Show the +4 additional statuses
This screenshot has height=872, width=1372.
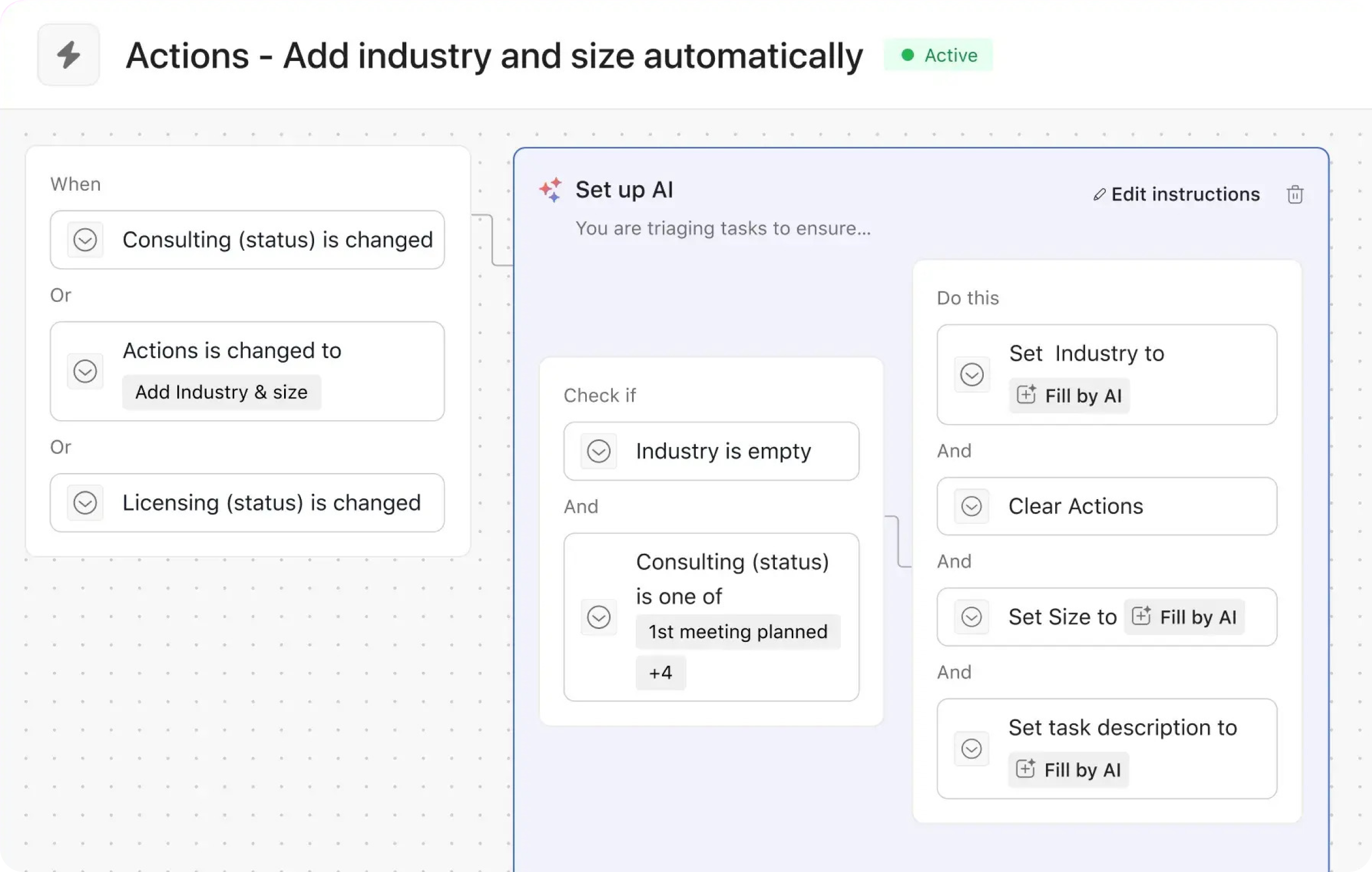coord(661,673)
